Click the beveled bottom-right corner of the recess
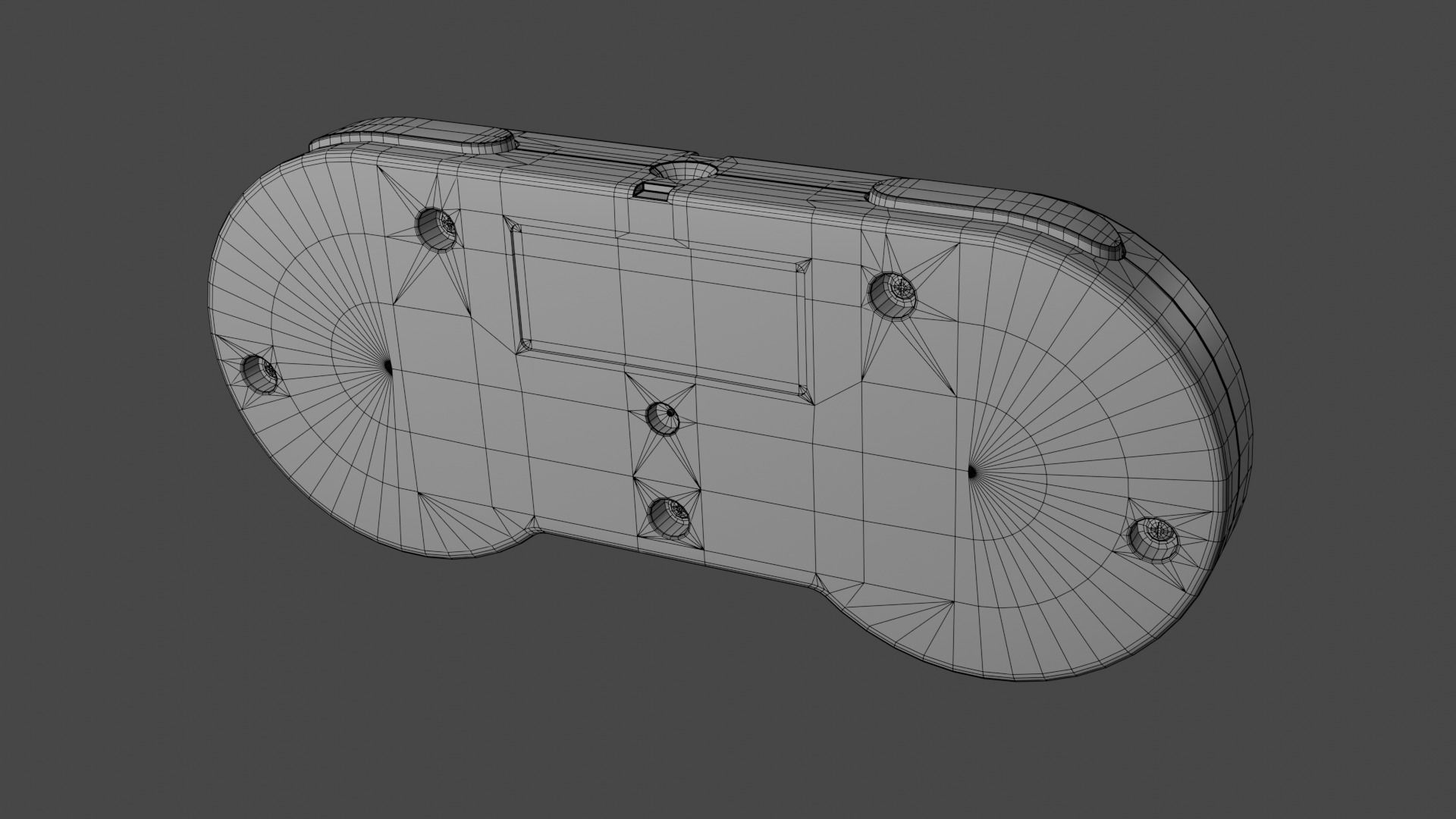This screenshot has width=1456, height=819. tap(804, 392)
